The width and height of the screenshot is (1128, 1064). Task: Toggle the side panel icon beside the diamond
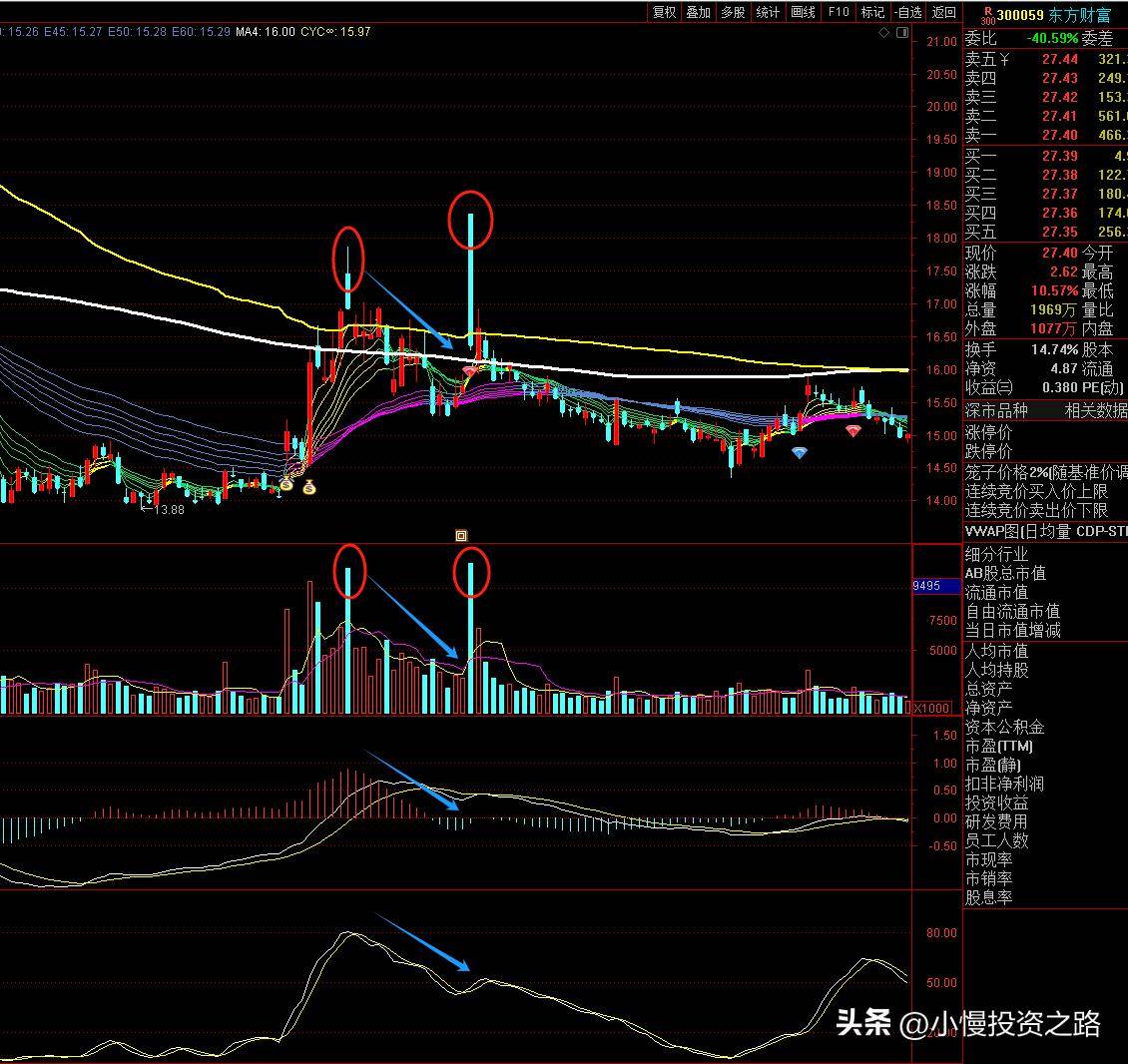902,32
